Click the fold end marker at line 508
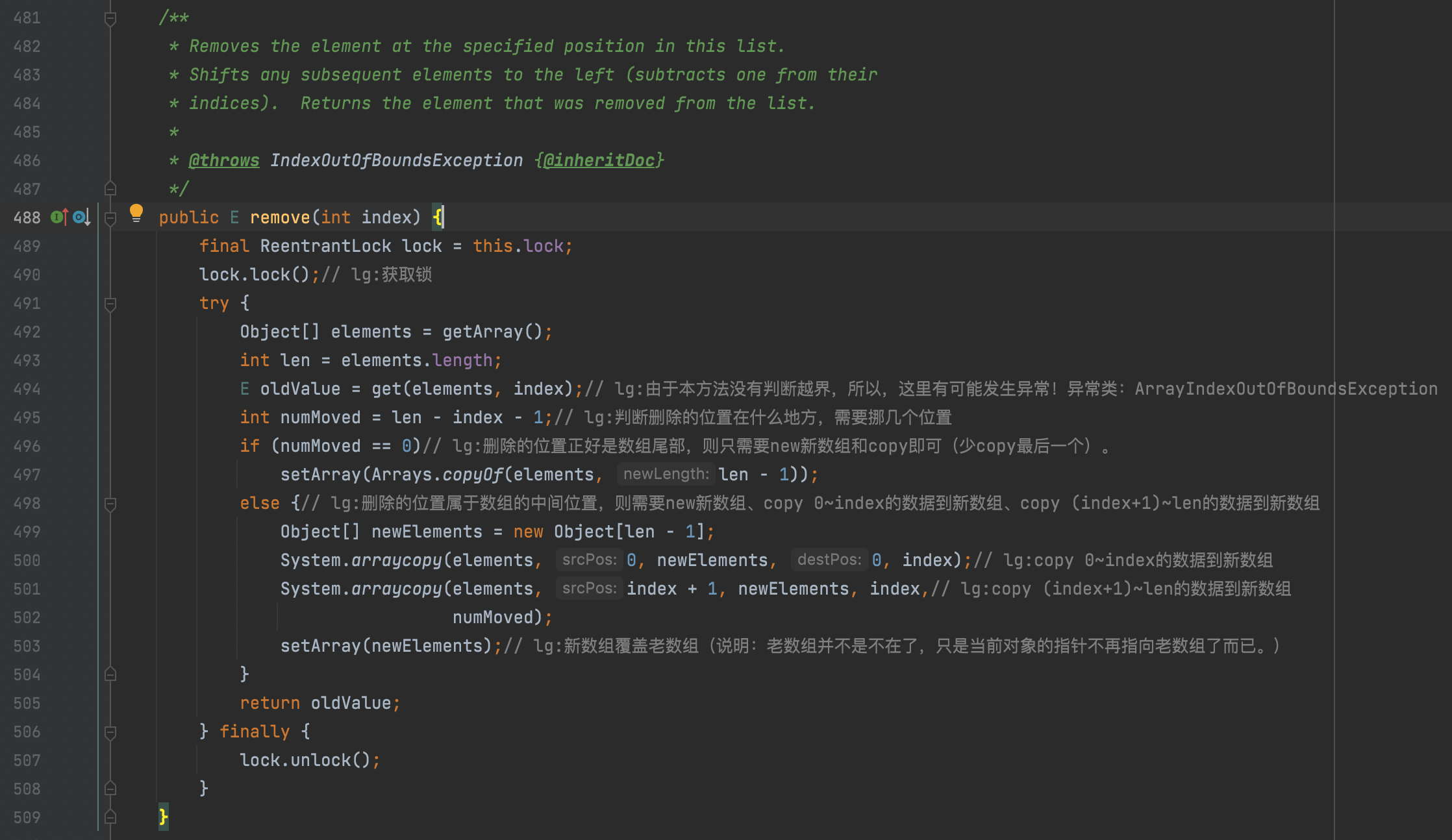The height and width of the screenshot is (840, 1452). 110,788
